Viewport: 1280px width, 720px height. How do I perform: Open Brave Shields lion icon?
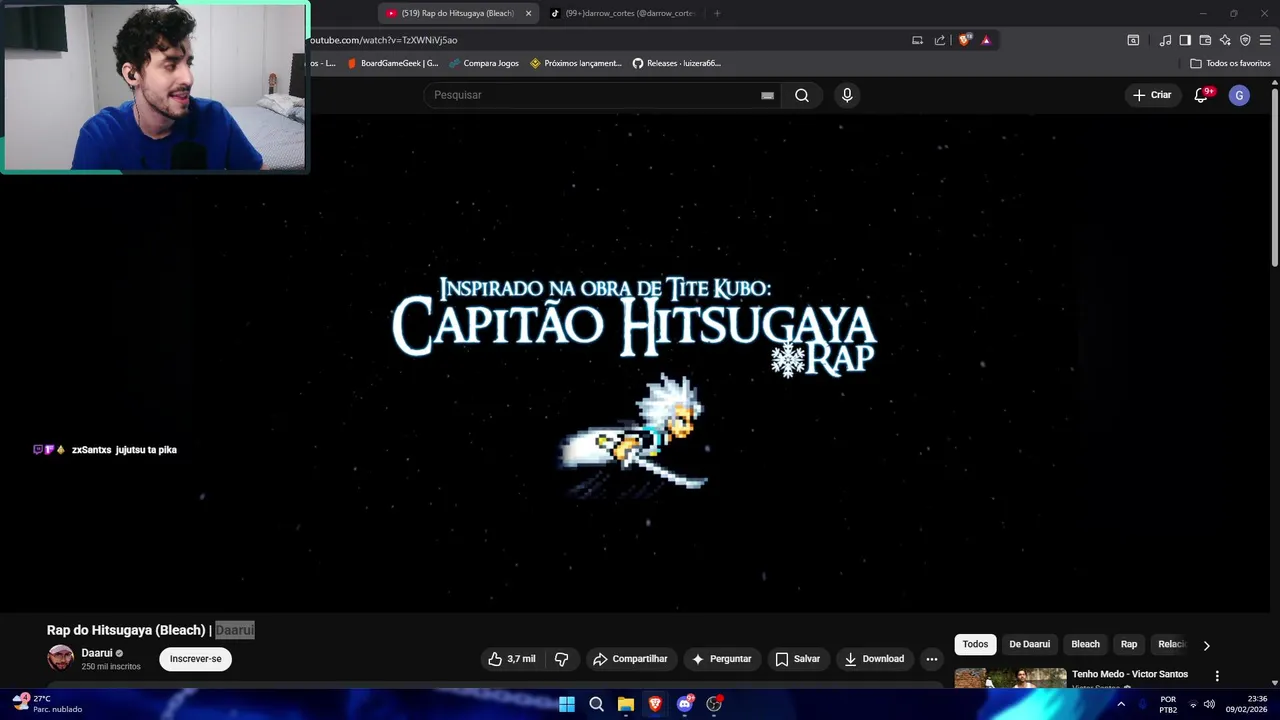click(x=964, y=40)
